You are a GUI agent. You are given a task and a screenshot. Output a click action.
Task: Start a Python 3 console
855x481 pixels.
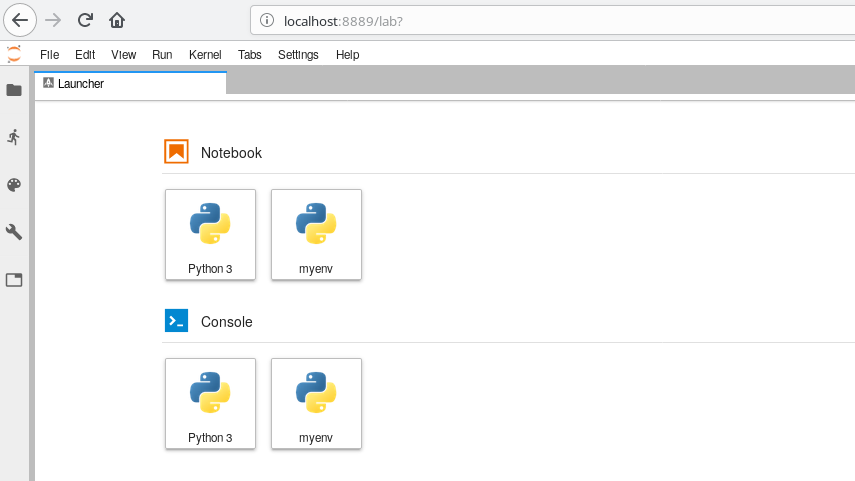coord(210,403)
